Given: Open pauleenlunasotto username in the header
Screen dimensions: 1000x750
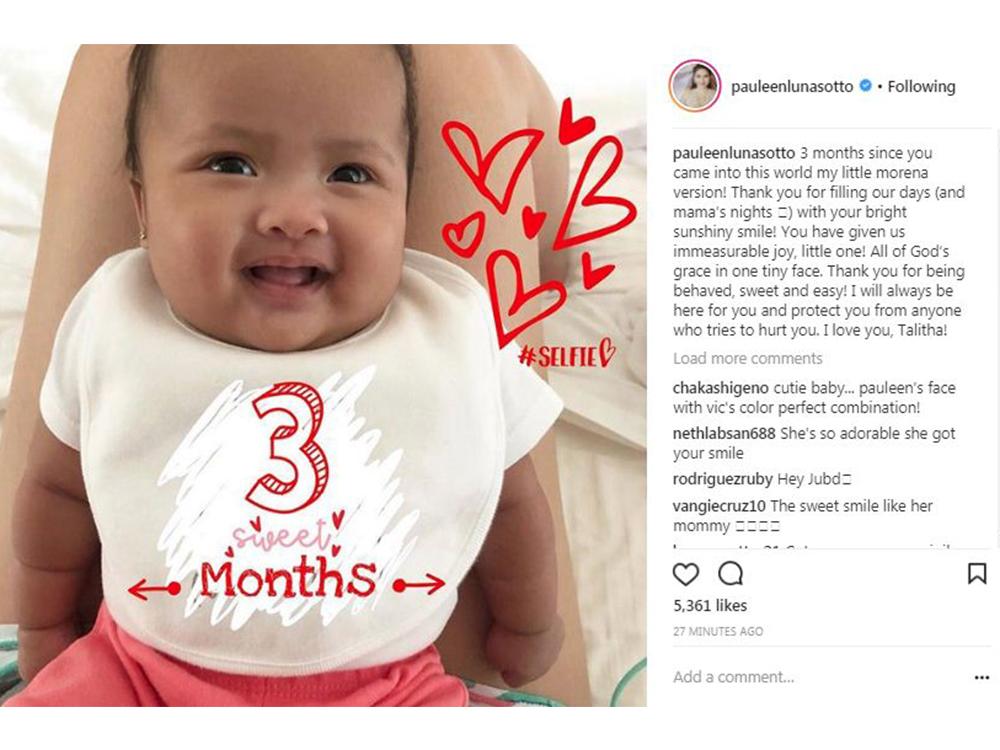Looking at the screenshot, I should tap(791, 86).
